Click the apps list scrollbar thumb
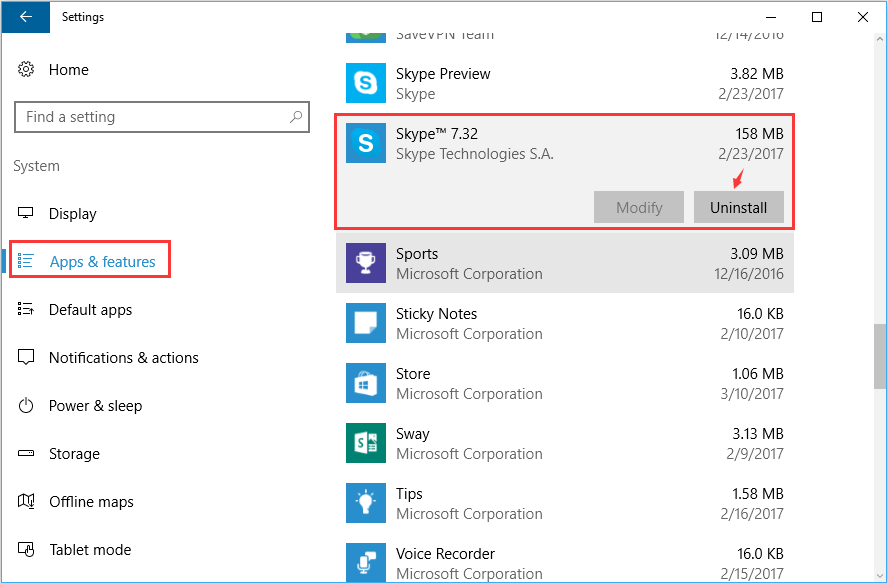 880,356
